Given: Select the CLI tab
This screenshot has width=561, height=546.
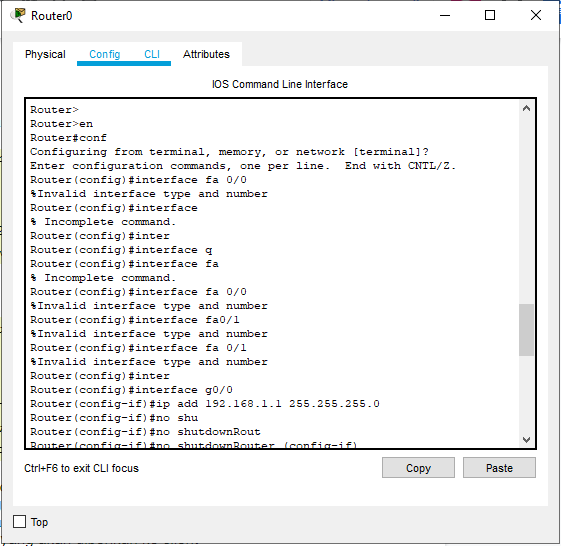Looking at the screenshot, I should [152, 54].
